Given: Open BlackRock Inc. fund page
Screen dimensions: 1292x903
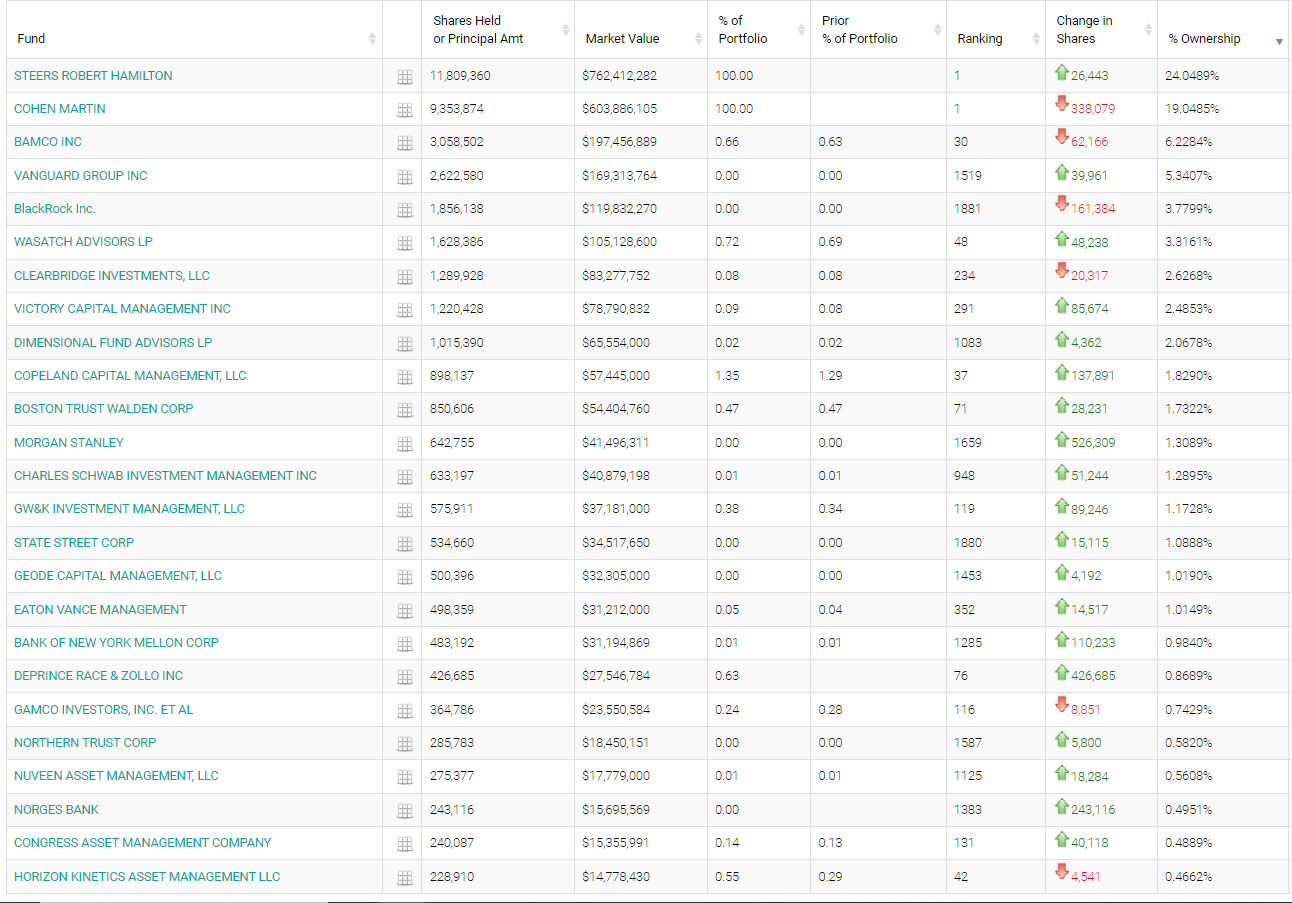Looking at the screenshot, I should 55,209.
